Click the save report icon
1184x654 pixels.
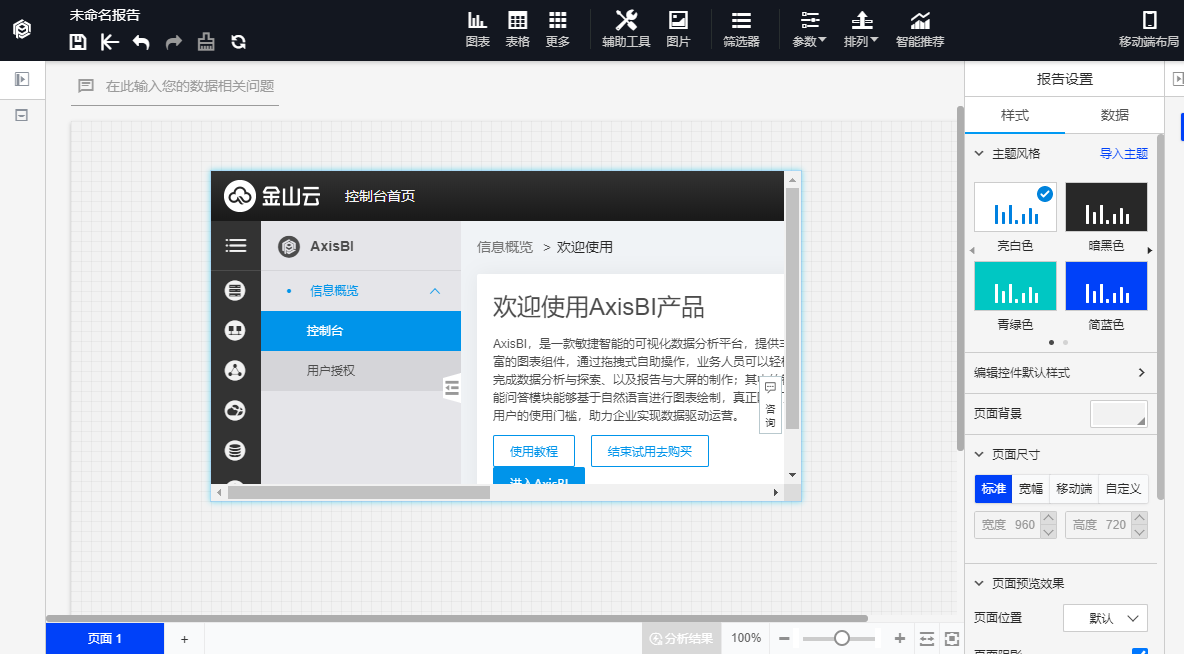pos(78,42)
